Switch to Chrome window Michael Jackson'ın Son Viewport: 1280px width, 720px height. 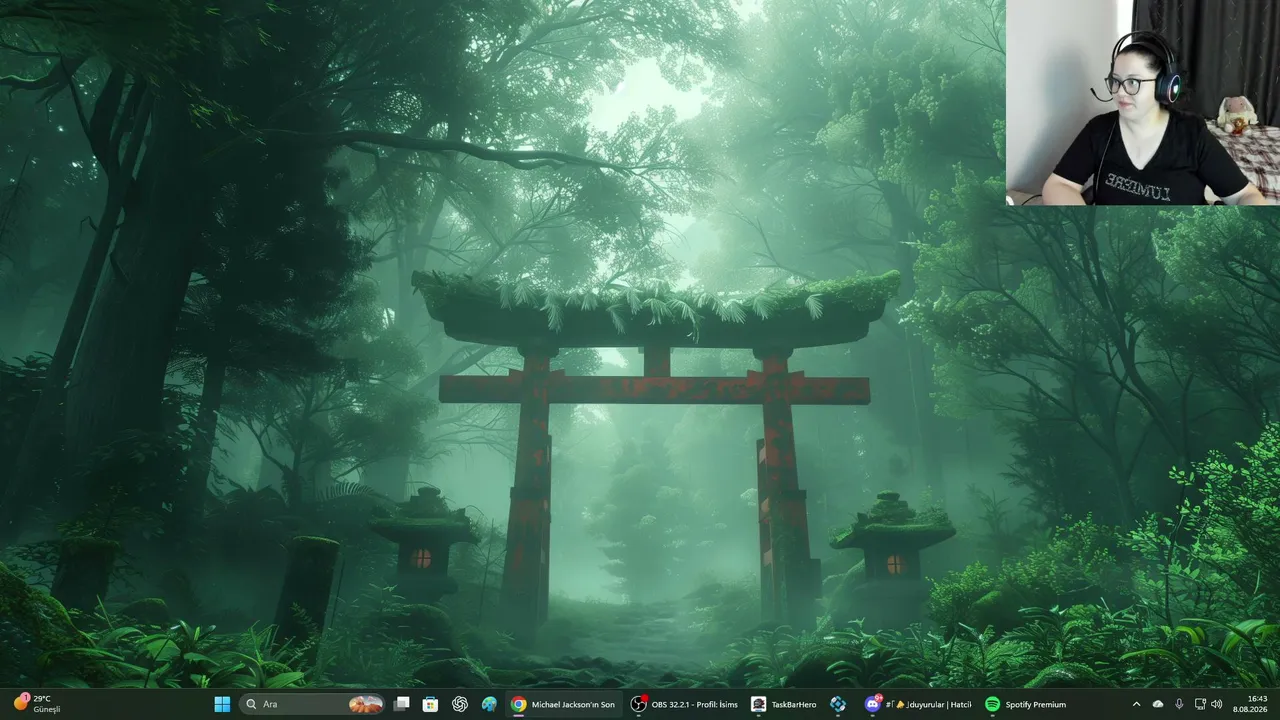pos(563,704)
